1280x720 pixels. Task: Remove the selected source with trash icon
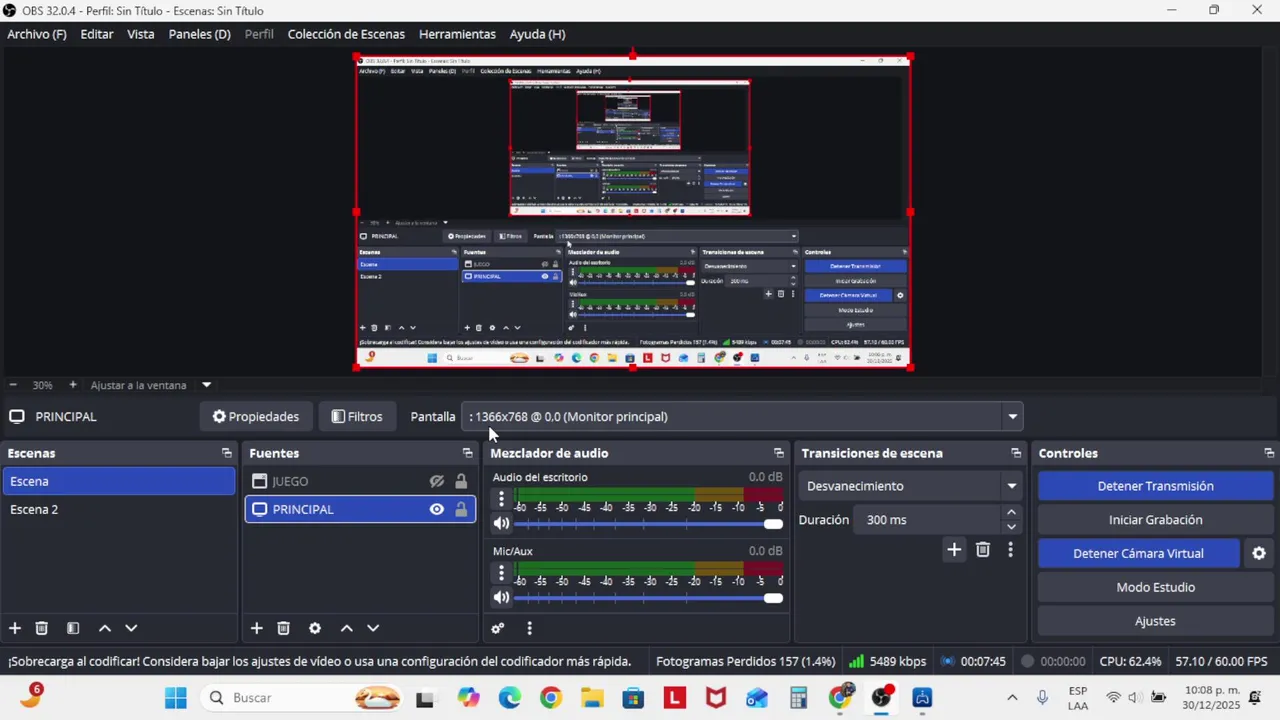283,628
